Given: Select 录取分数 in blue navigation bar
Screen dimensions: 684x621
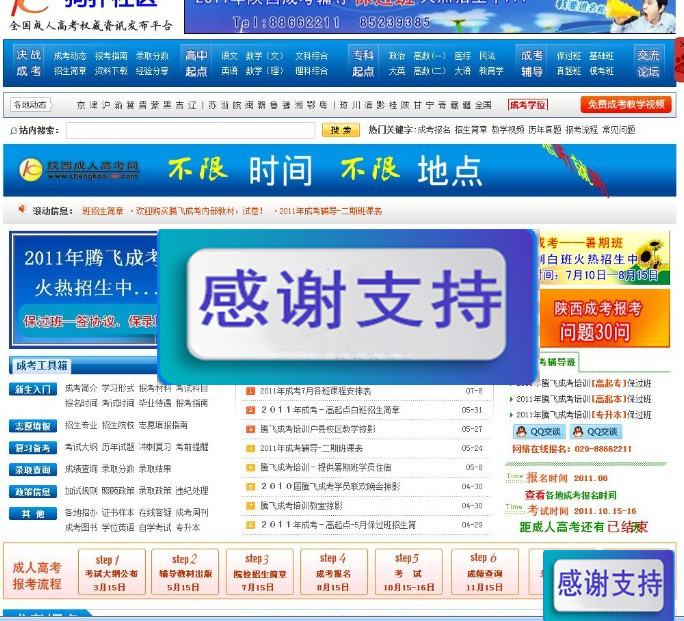Looking at the screenshot, I should click(x=152, y=56).
